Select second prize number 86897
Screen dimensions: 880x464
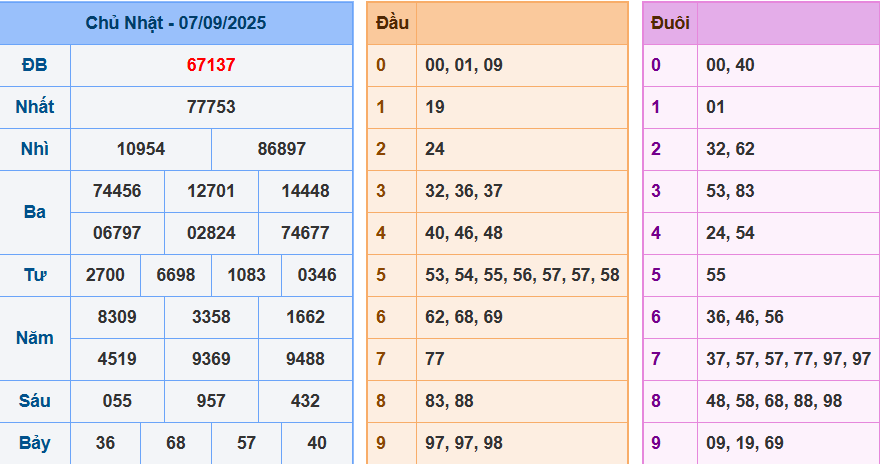click(x=282, y=149)
